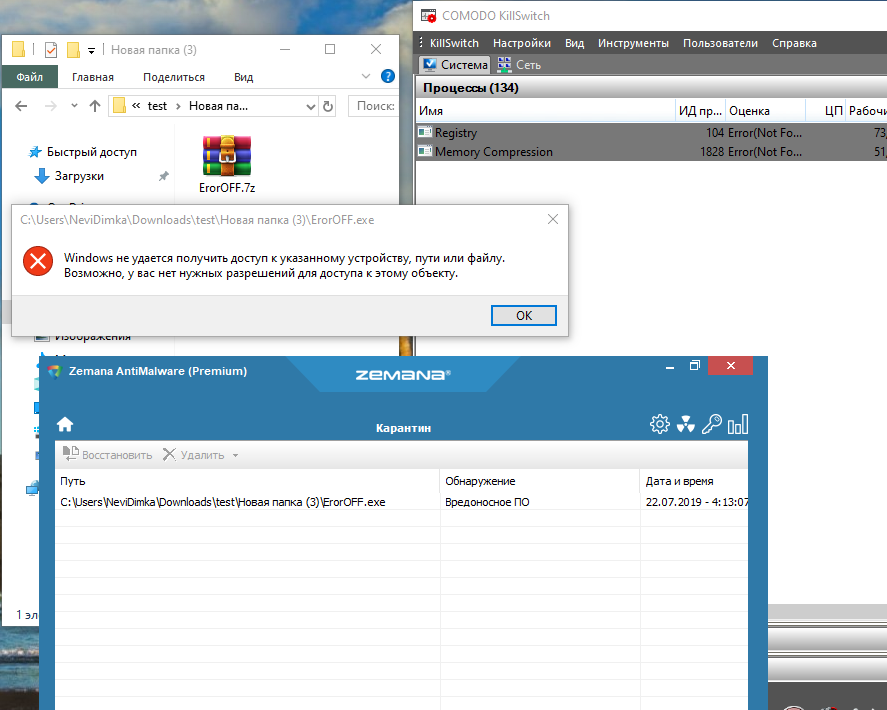Screen dimensions: 887x710
Task: Click the 22.07.2019 date cell
Action: point(697,502)
